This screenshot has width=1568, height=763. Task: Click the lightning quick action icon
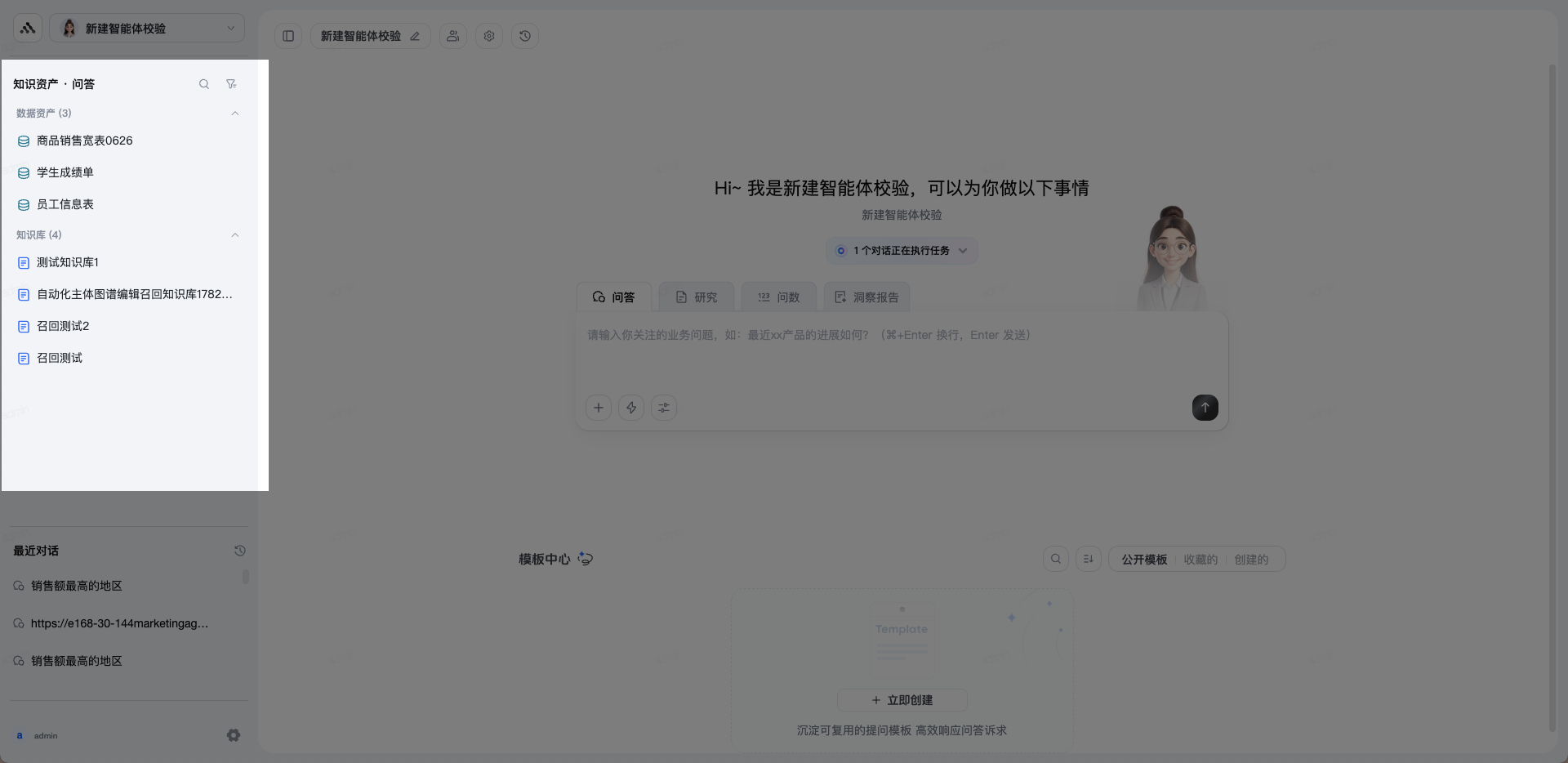(x=631, y=408)
